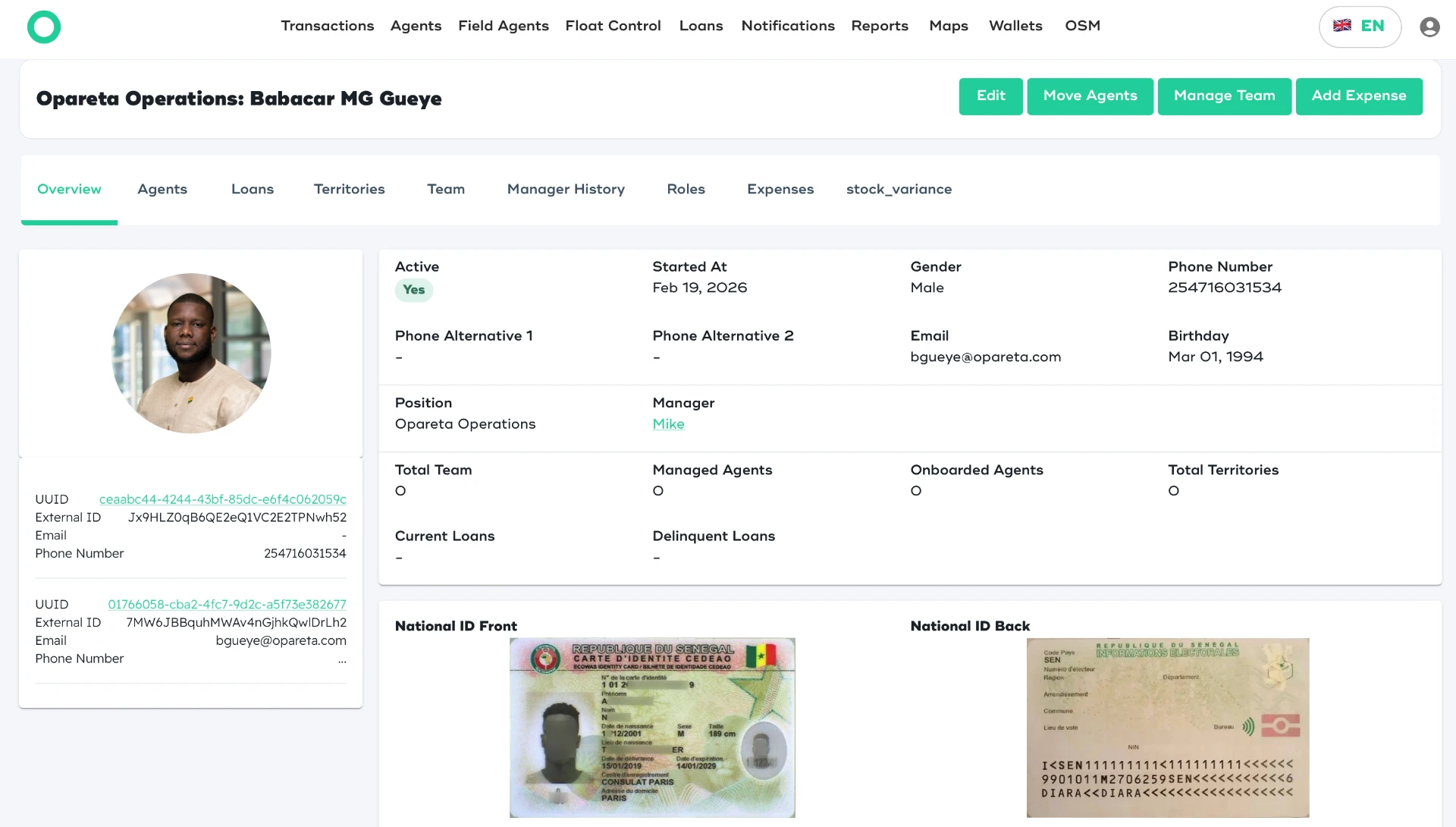The height and width of the screenshot is (827, 1456).
Task: Open the user account avatar icon
Action: tap(1429, 27)
